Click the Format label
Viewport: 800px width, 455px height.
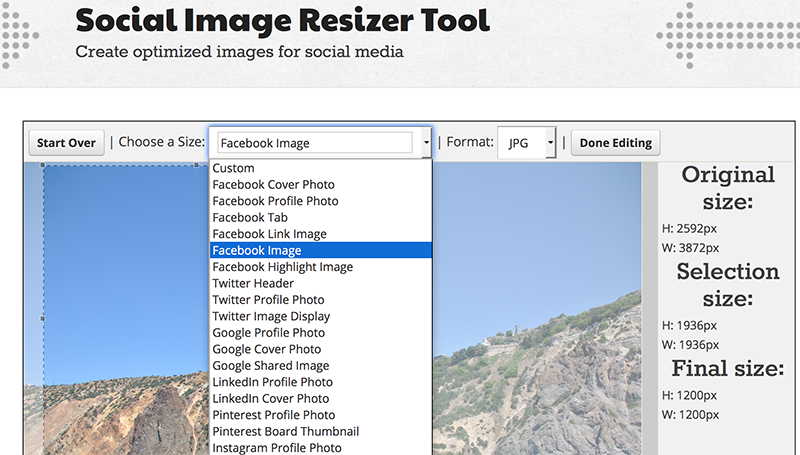click(470, 142)
